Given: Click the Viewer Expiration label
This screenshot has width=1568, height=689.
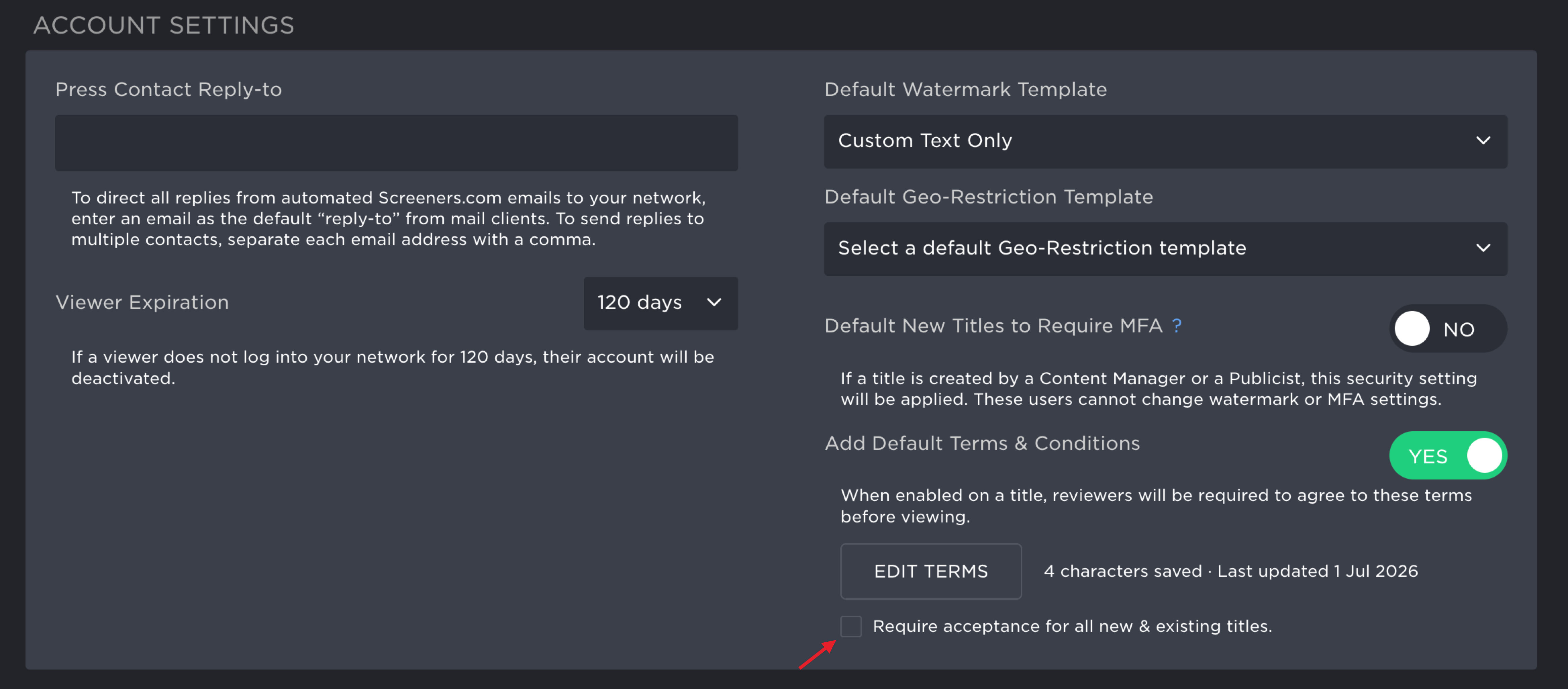Looking at the screenshot, I should pos(142,302).
